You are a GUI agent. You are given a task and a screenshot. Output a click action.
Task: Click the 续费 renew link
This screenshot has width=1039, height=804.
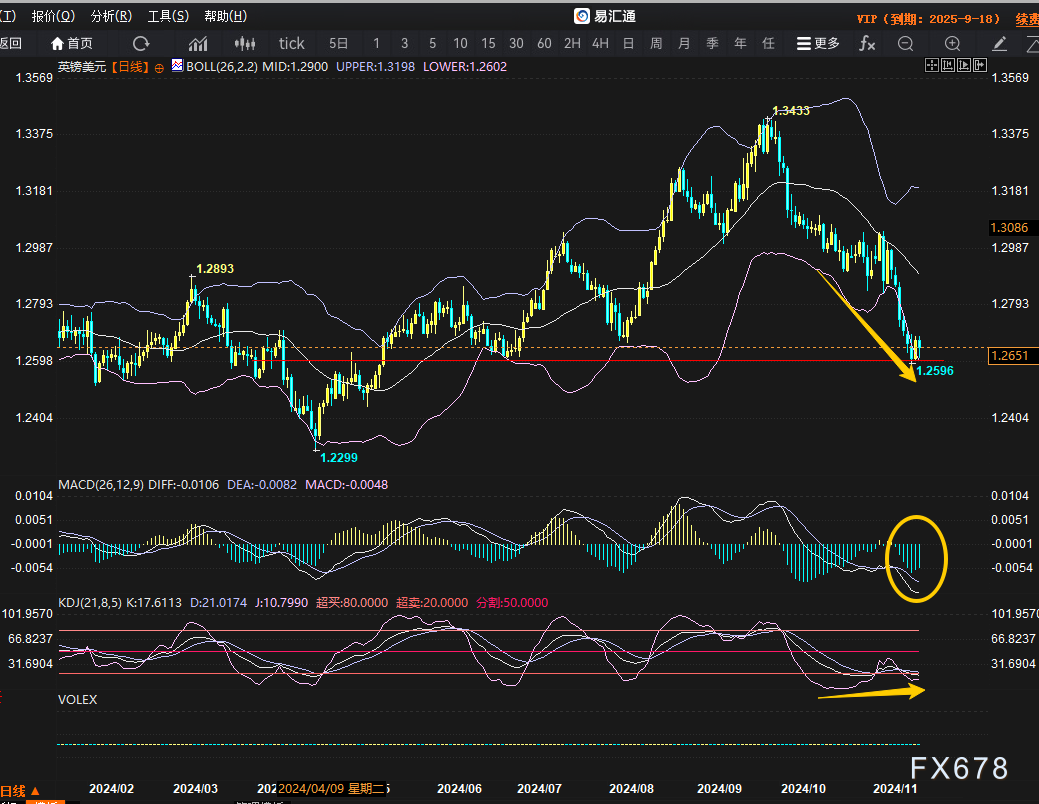(x=1026, y=18)
